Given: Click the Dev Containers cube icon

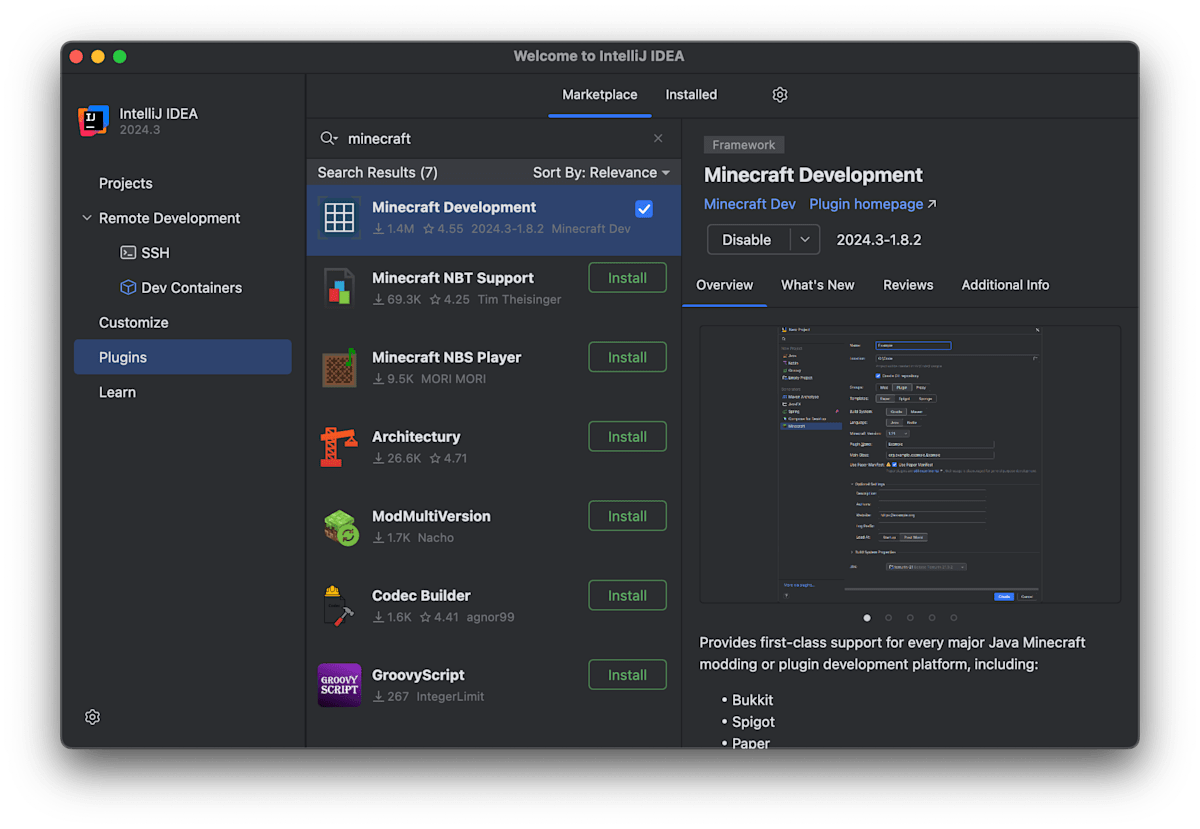Looking at the screenshot, I should click(x=128, y=287).
